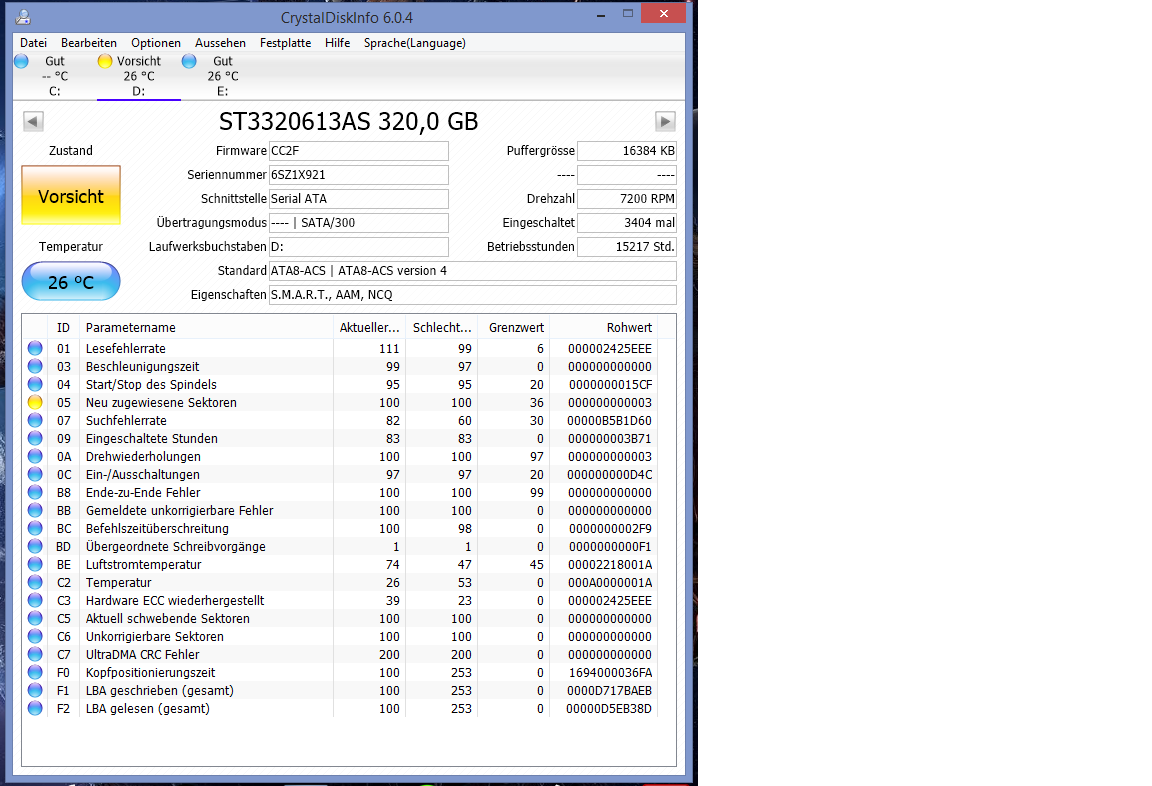Image resolution: width=1152 pixels, height=786 pixels.
Task: Click the Standard field ATA8-ACS
Action: point(472,271)
